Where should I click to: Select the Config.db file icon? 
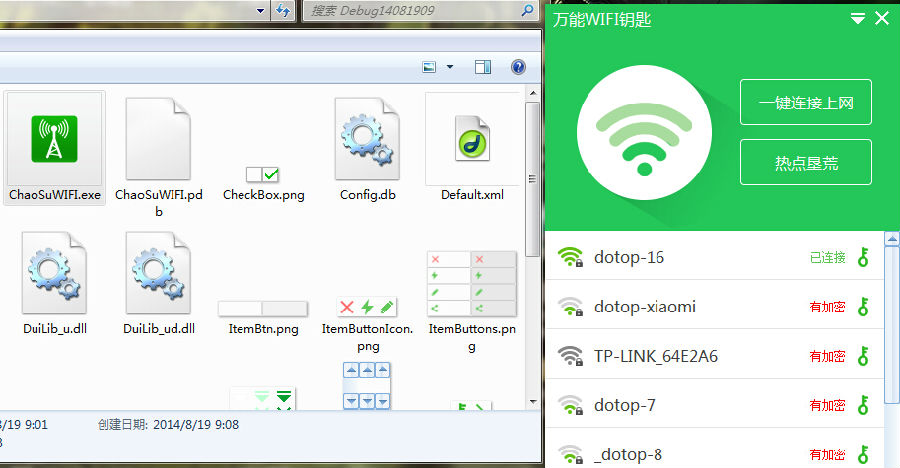[367, 138]
